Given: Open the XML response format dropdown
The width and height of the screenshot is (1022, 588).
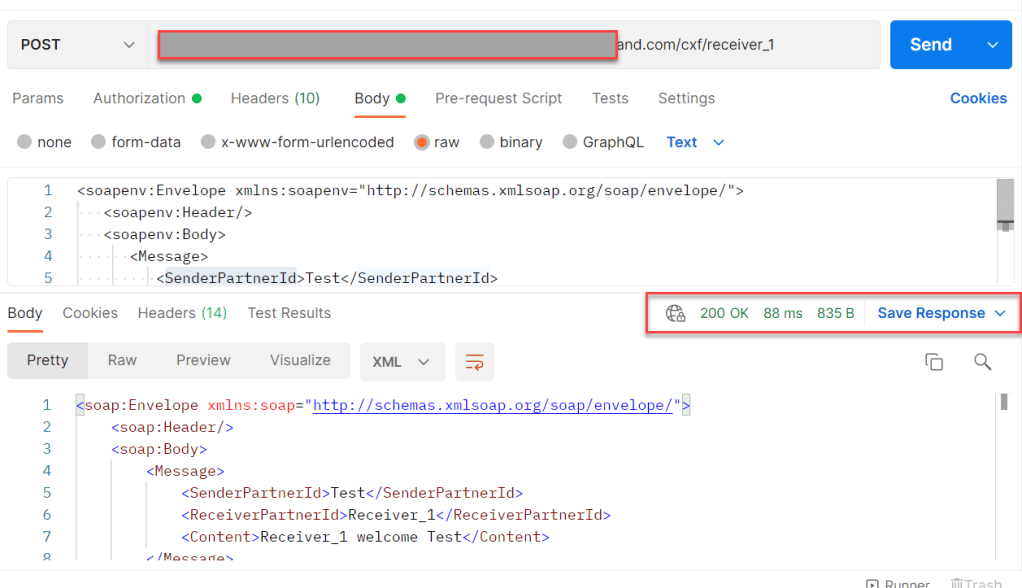Looking at the screenshot, I should [401, 361].
